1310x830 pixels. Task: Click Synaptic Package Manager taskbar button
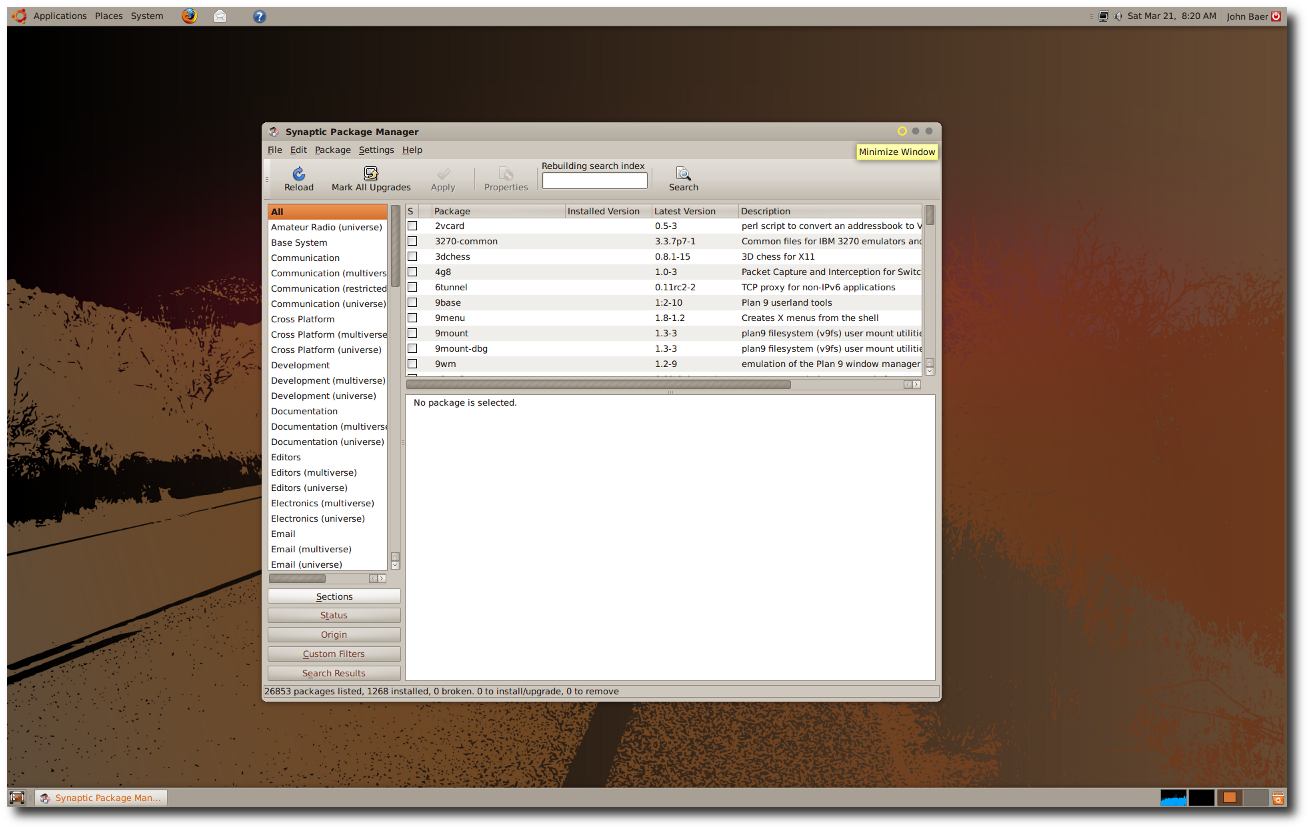pos(101,797)
